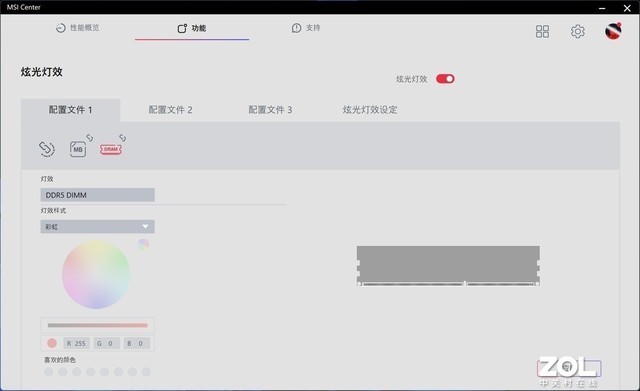This screenshot has height=391, width=640.
Task: Select 配置文件 2 profile tab
Action: tap(170, 110)
